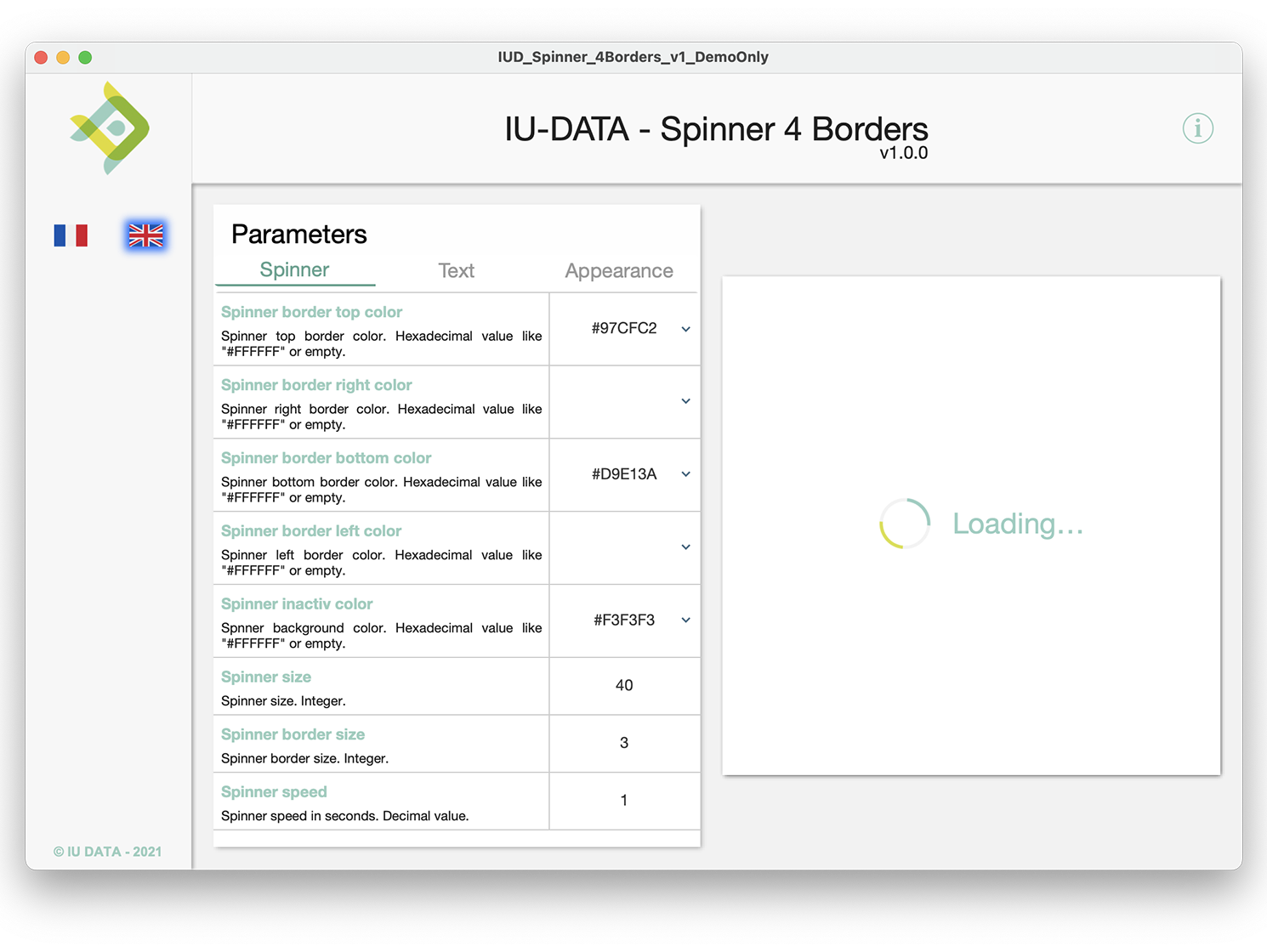Click the IU-DATA logo in sidebar
1267x952 pixels.
110,128
